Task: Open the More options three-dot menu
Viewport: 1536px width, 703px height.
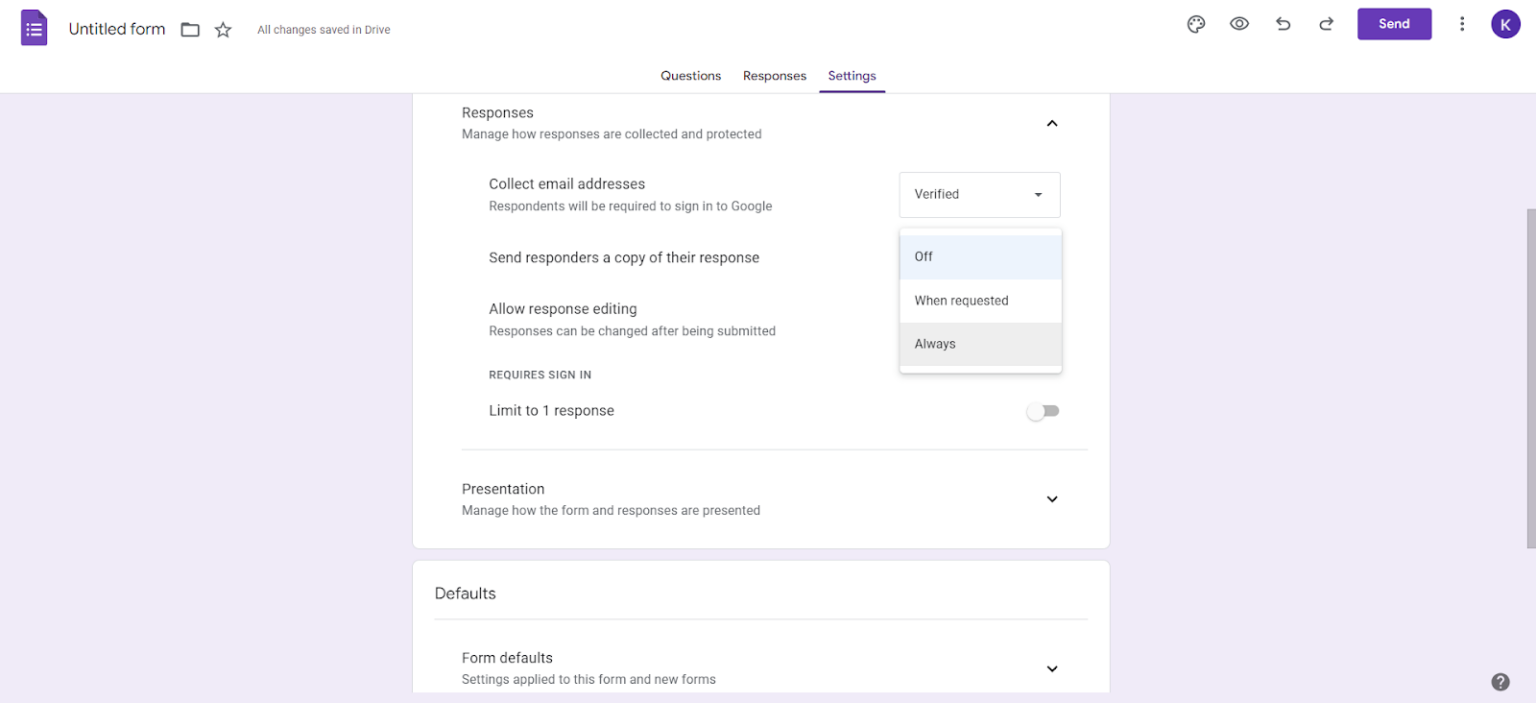Action: point(1462,24)
